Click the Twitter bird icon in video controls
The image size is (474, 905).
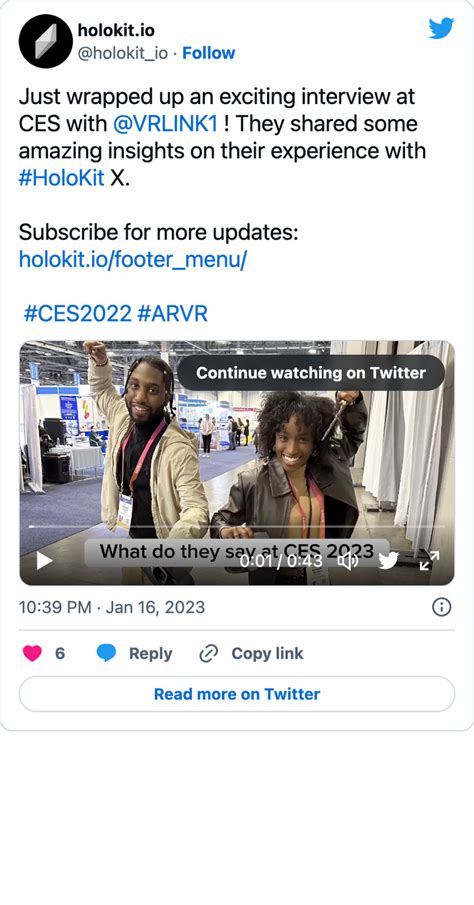388,560
